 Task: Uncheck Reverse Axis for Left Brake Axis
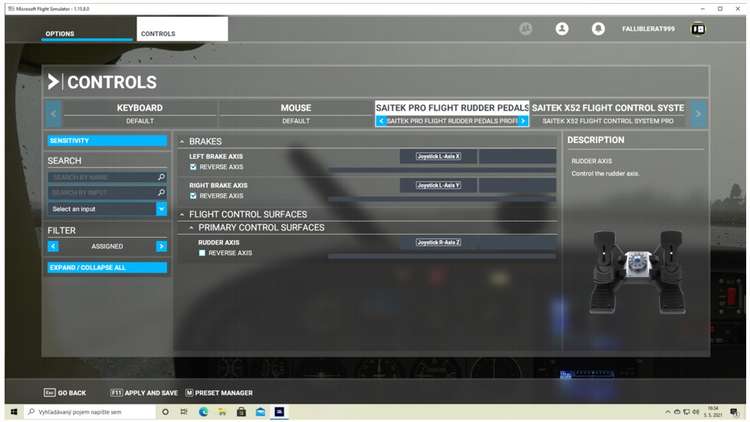tap(194, 167)
